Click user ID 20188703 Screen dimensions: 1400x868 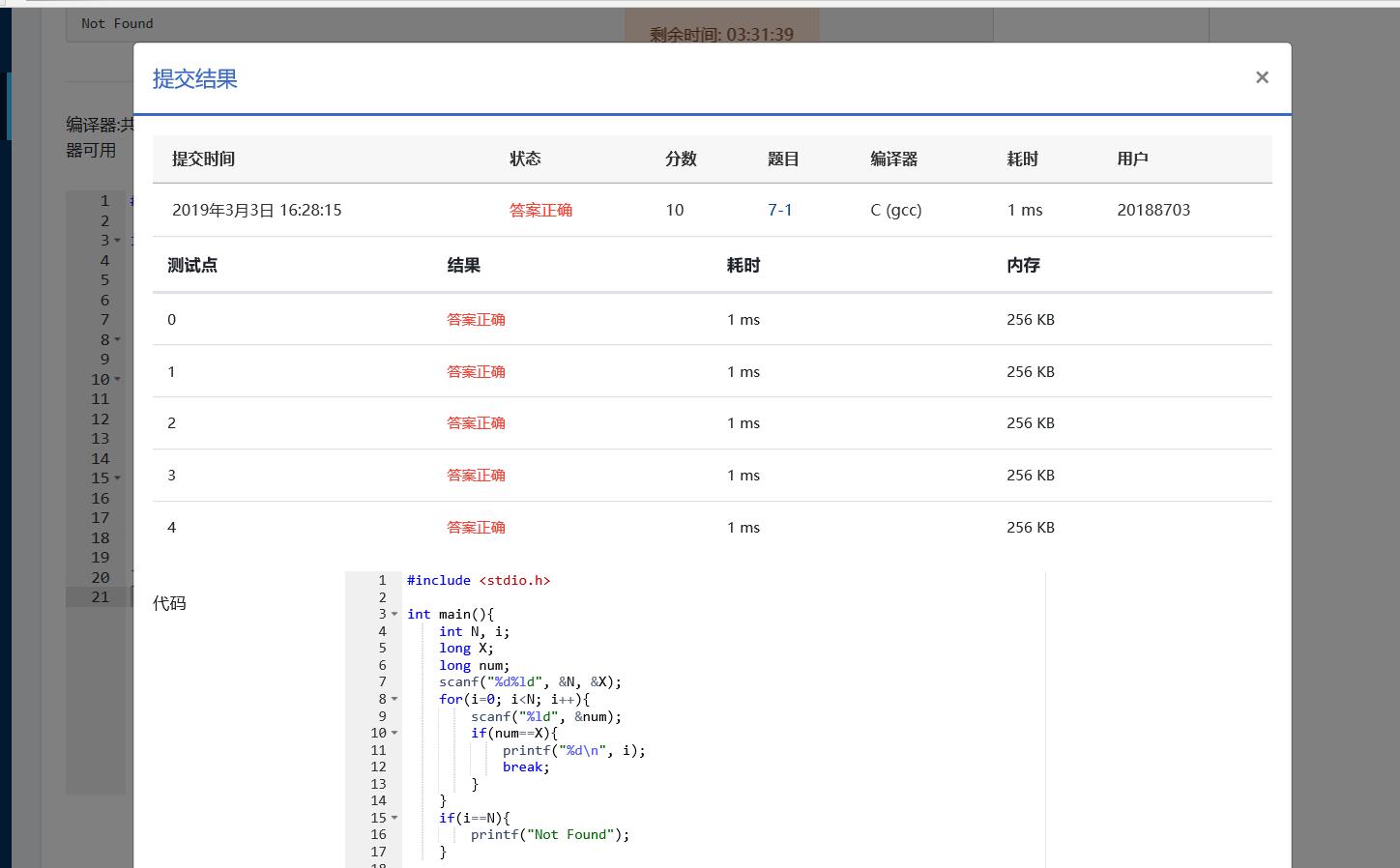1153,210
